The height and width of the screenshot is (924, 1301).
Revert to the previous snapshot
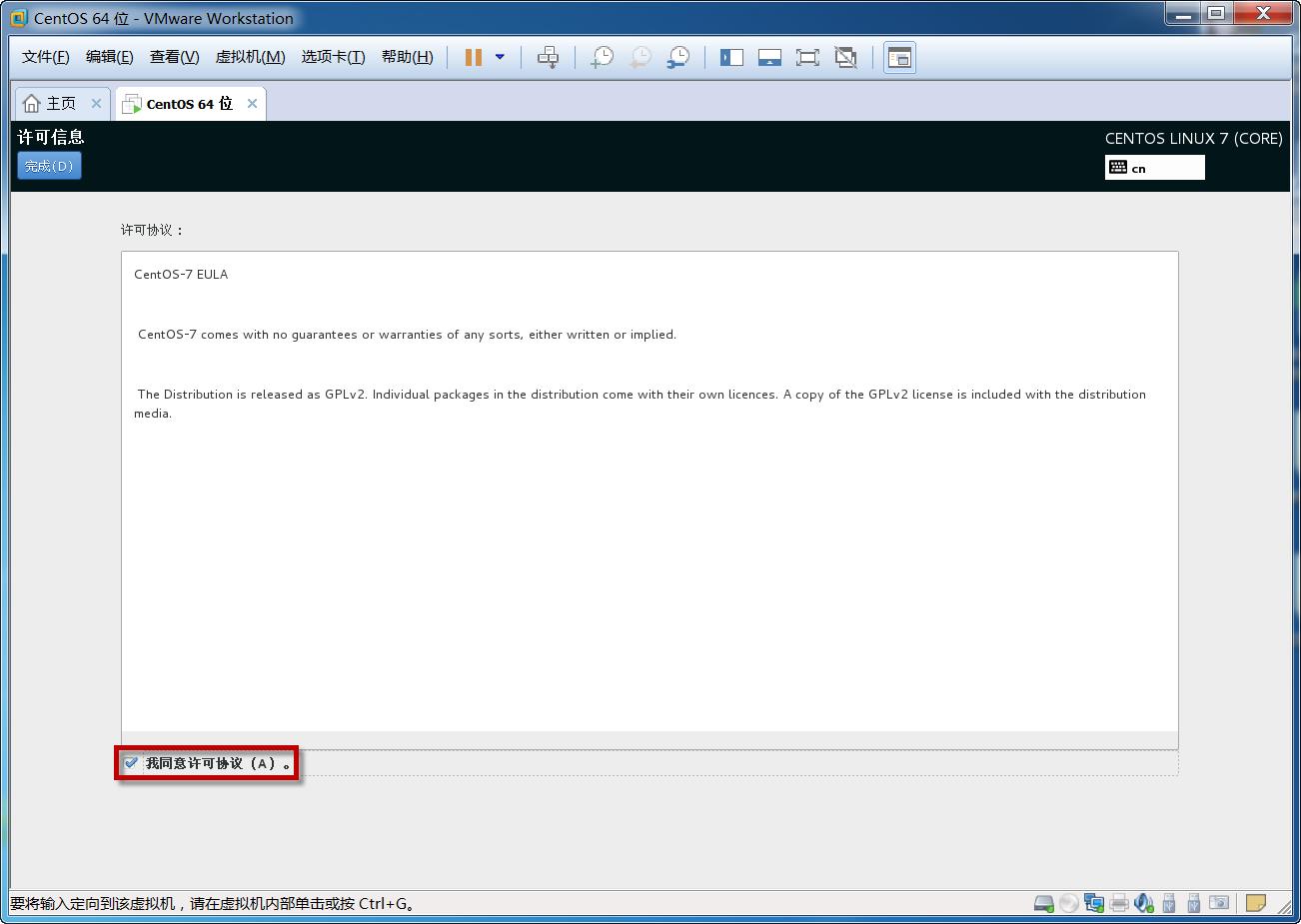coord(640,57)
